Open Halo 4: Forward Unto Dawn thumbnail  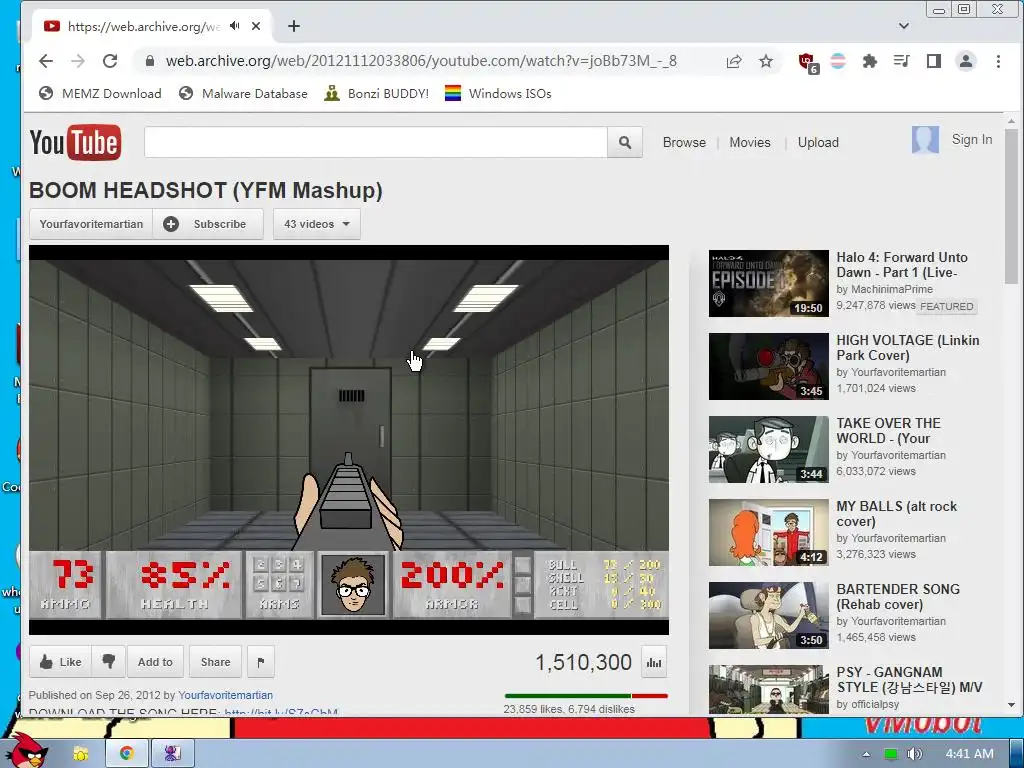pyautogui.click(x=769, y=283)
